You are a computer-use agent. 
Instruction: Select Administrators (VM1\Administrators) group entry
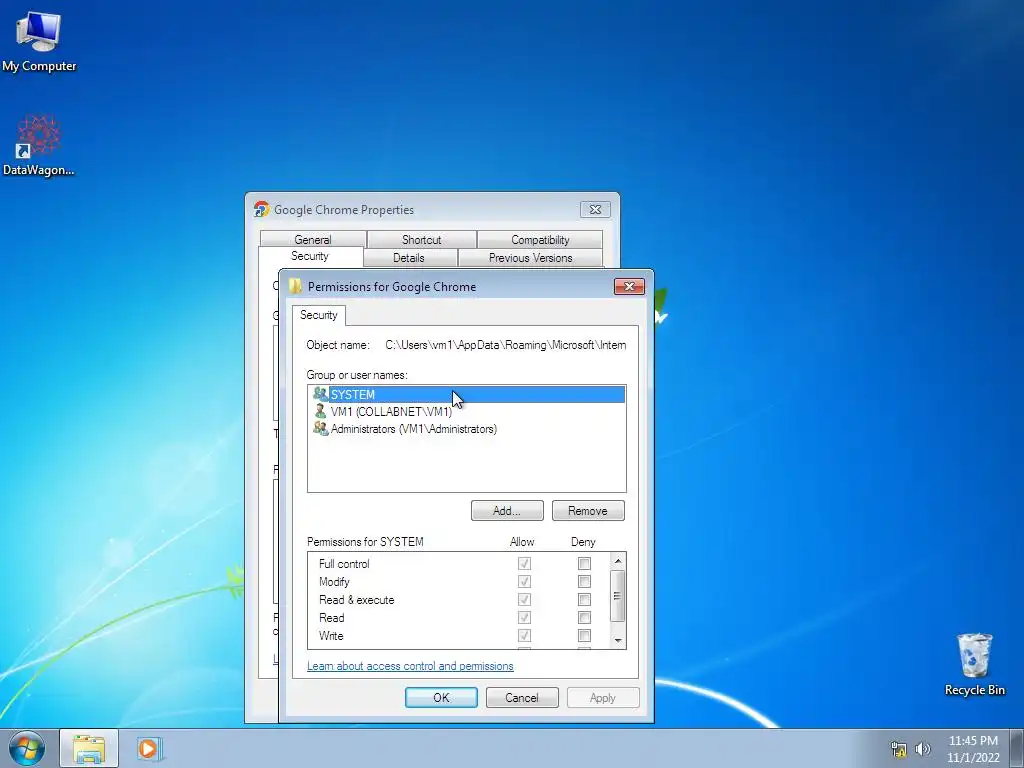pos(466,429)
